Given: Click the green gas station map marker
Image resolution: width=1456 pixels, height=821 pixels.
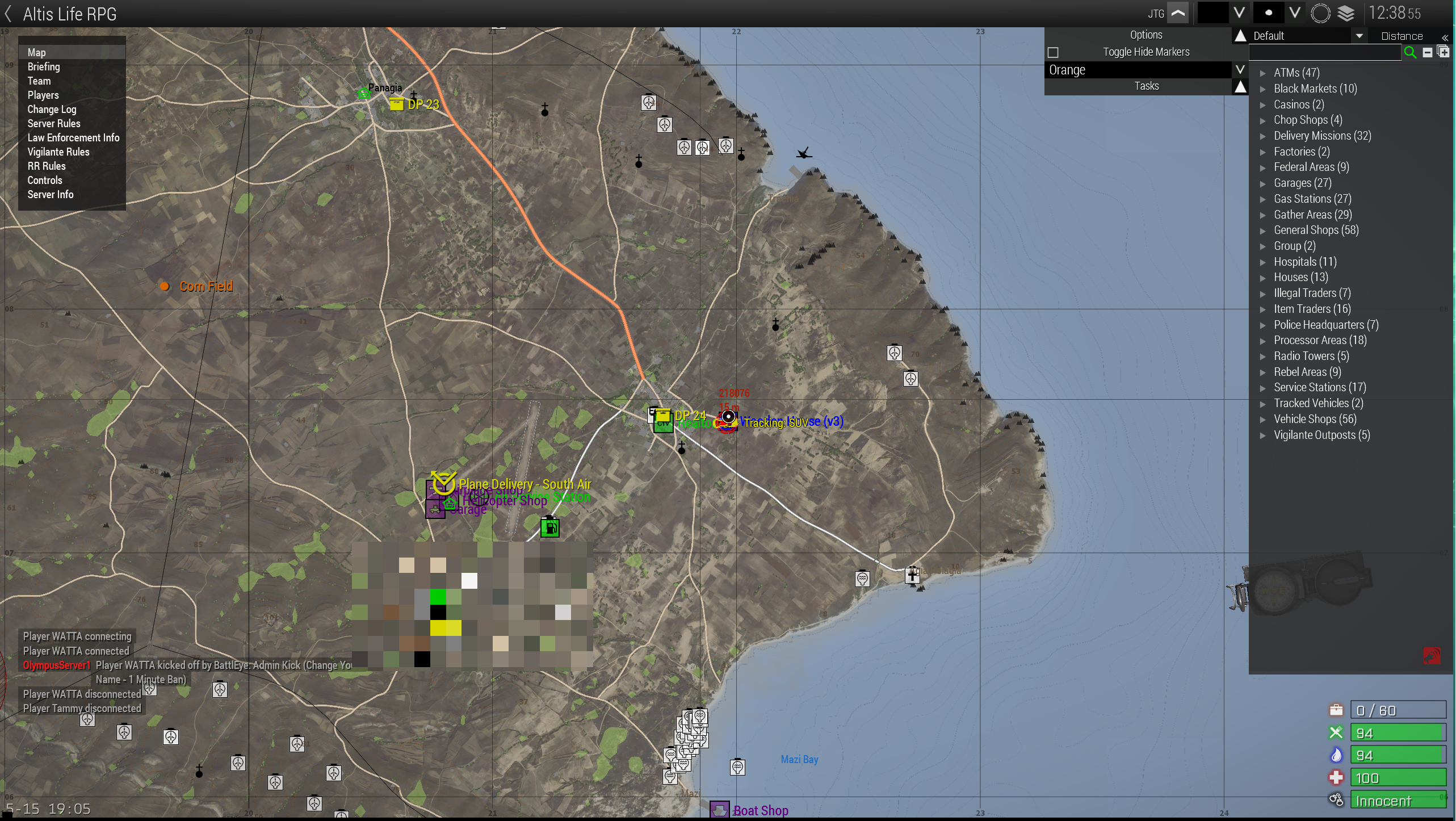Looking at the screenshot, I should 549,527.
